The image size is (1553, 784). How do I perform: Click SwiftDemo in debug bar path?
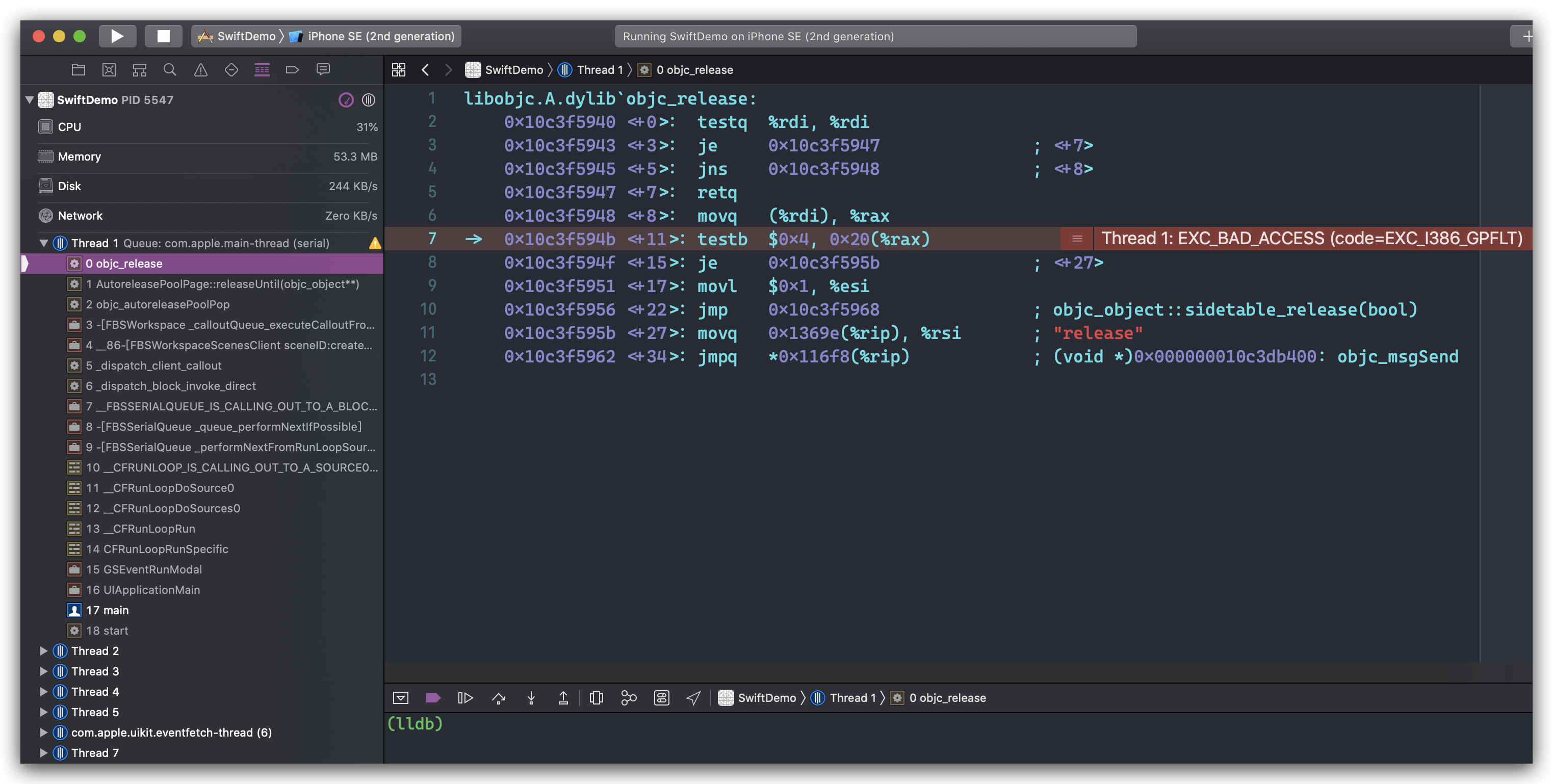click(757, 698)
